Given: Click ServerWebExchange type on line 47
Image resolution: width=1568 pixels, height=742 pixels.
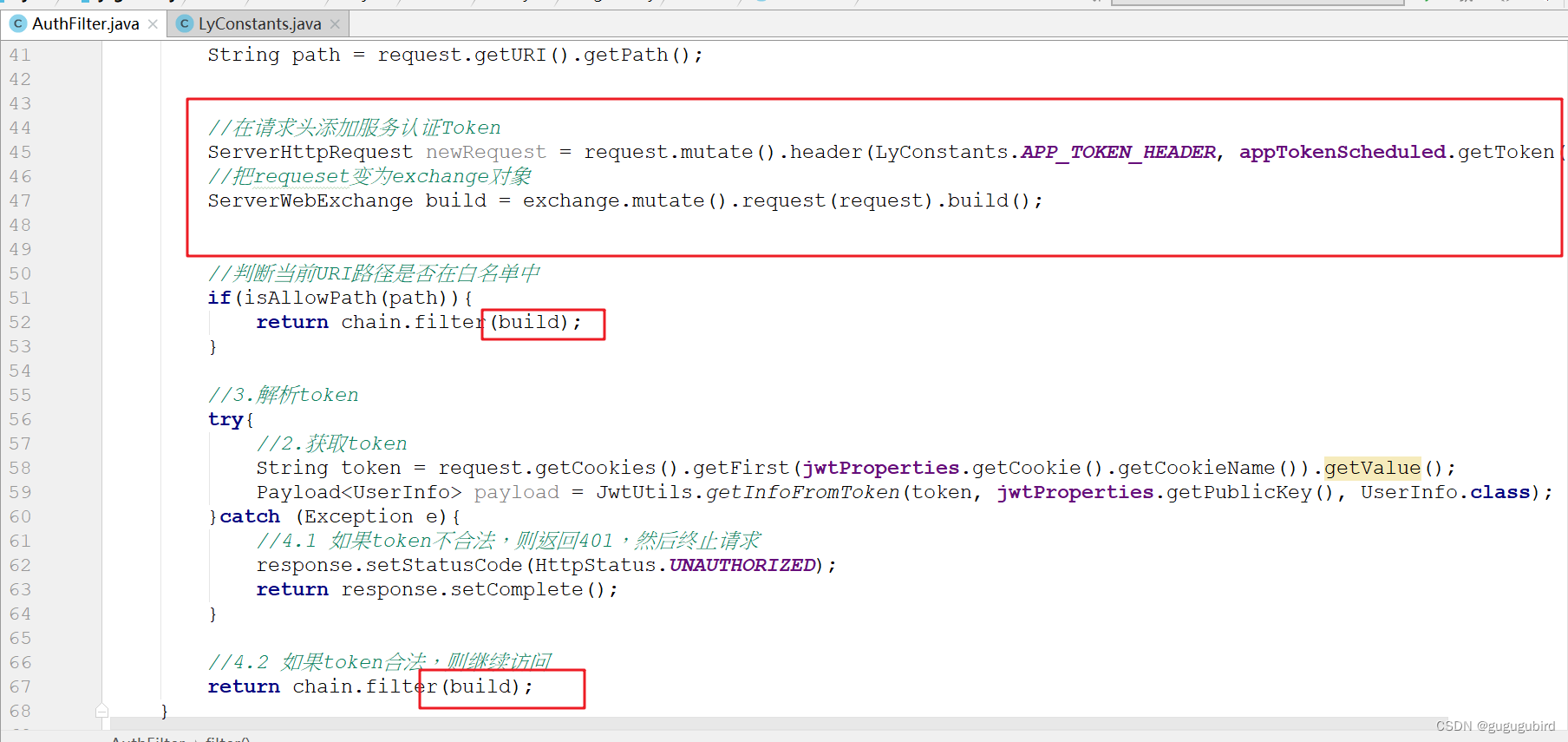Looking at the screenshot, I should (x=310, y=200).
